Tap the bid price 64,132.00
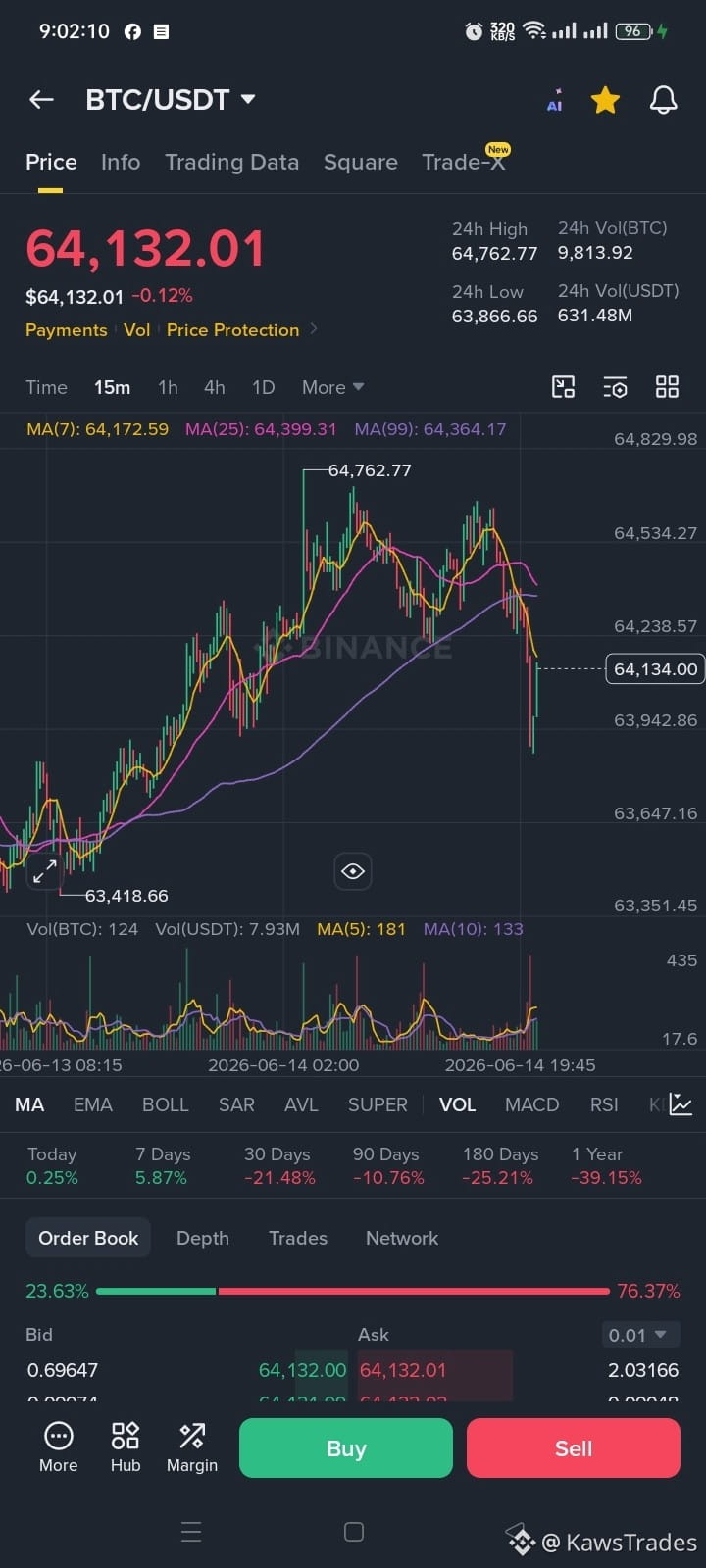706x1568 pixels. pos(302,1370)
